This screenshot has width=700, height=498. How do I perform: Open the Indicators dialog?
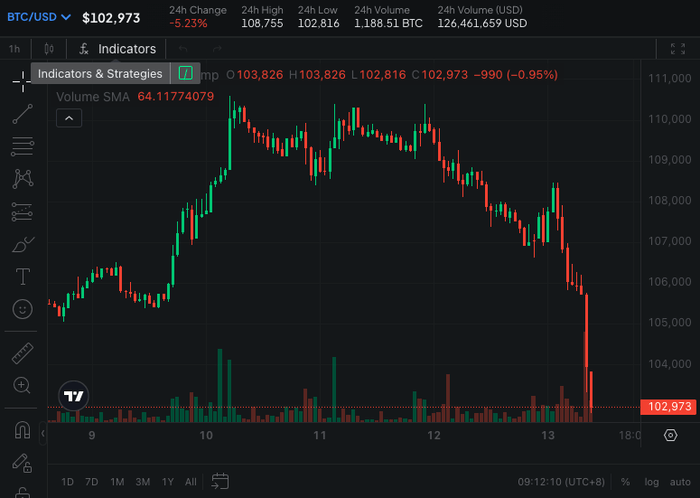pyautogui.click(x=117, y=49)
